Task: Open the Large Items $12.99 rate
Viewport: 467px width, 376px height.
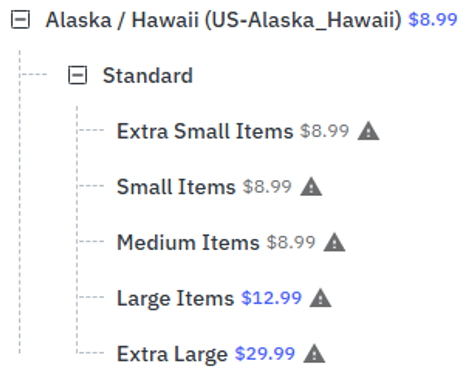Action: tap(271, 298)
